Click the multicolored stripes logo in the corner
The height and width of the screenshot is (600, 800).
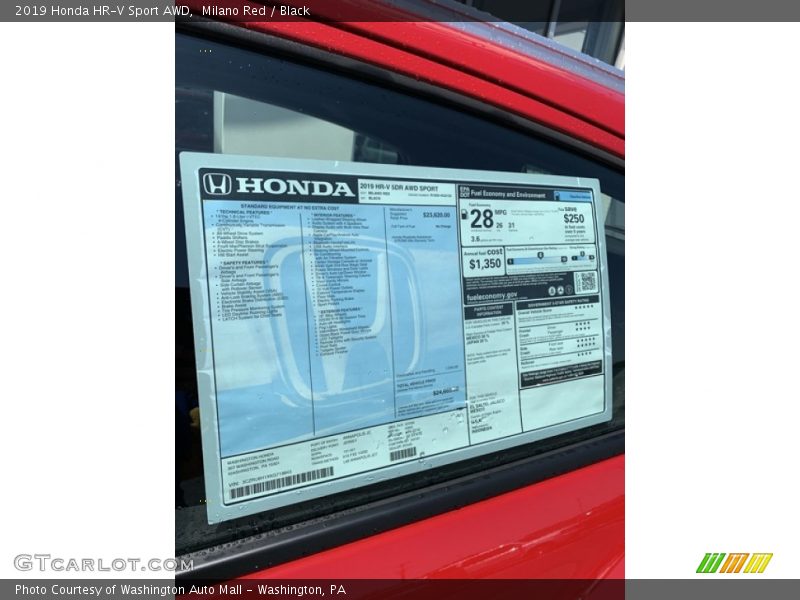coord(734,563)
